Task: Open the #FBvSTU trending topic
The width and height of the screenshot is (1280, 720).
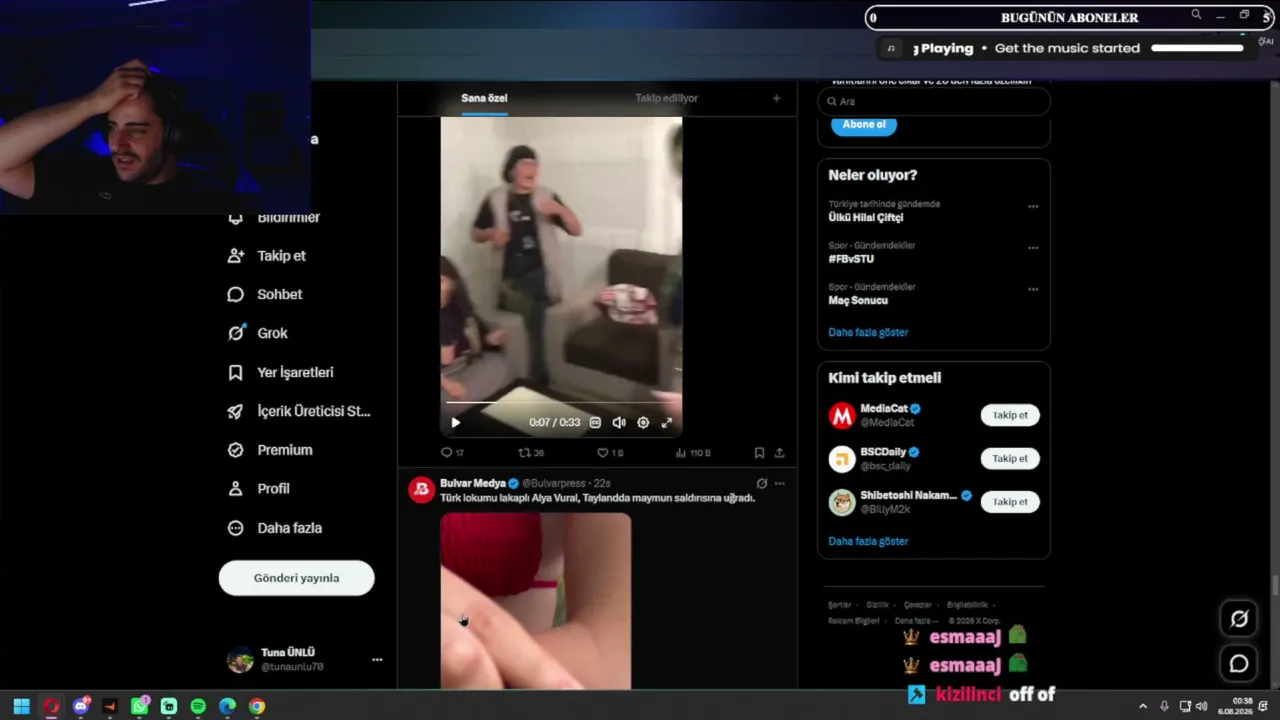Action: click(851, 259)
